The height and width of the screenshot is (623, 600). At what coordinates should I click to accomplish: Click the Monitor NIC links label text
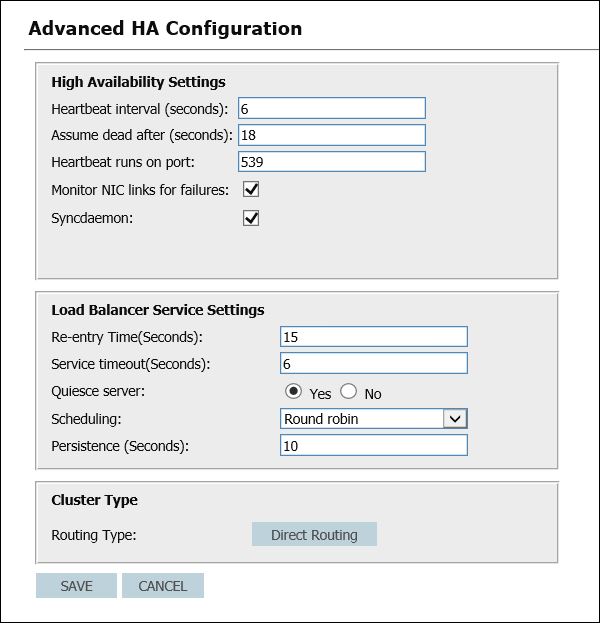(140, 190)
